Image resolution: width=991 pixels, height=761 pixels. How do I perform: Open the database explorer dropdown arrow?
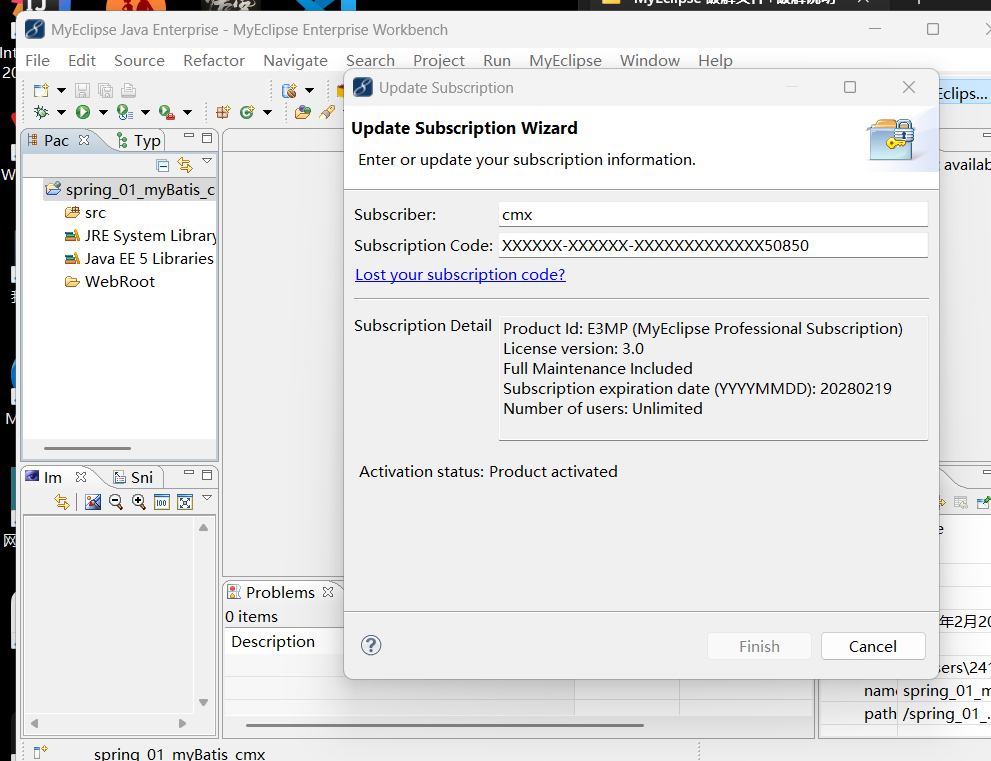[310, 90]
